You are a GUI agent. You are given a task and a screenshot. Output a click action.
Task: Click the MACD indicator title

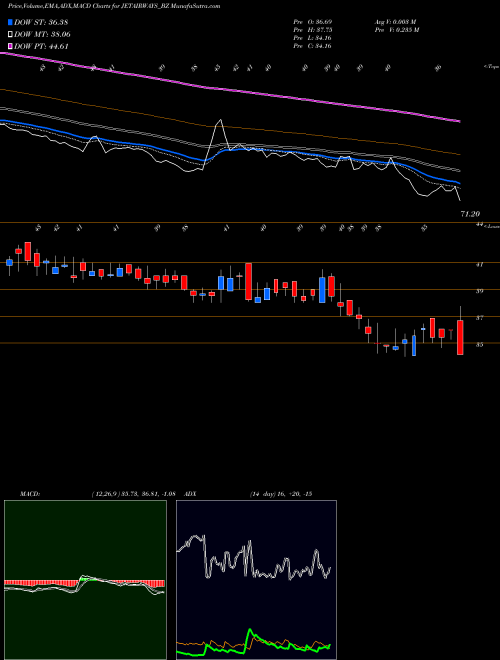pos(29,494)
